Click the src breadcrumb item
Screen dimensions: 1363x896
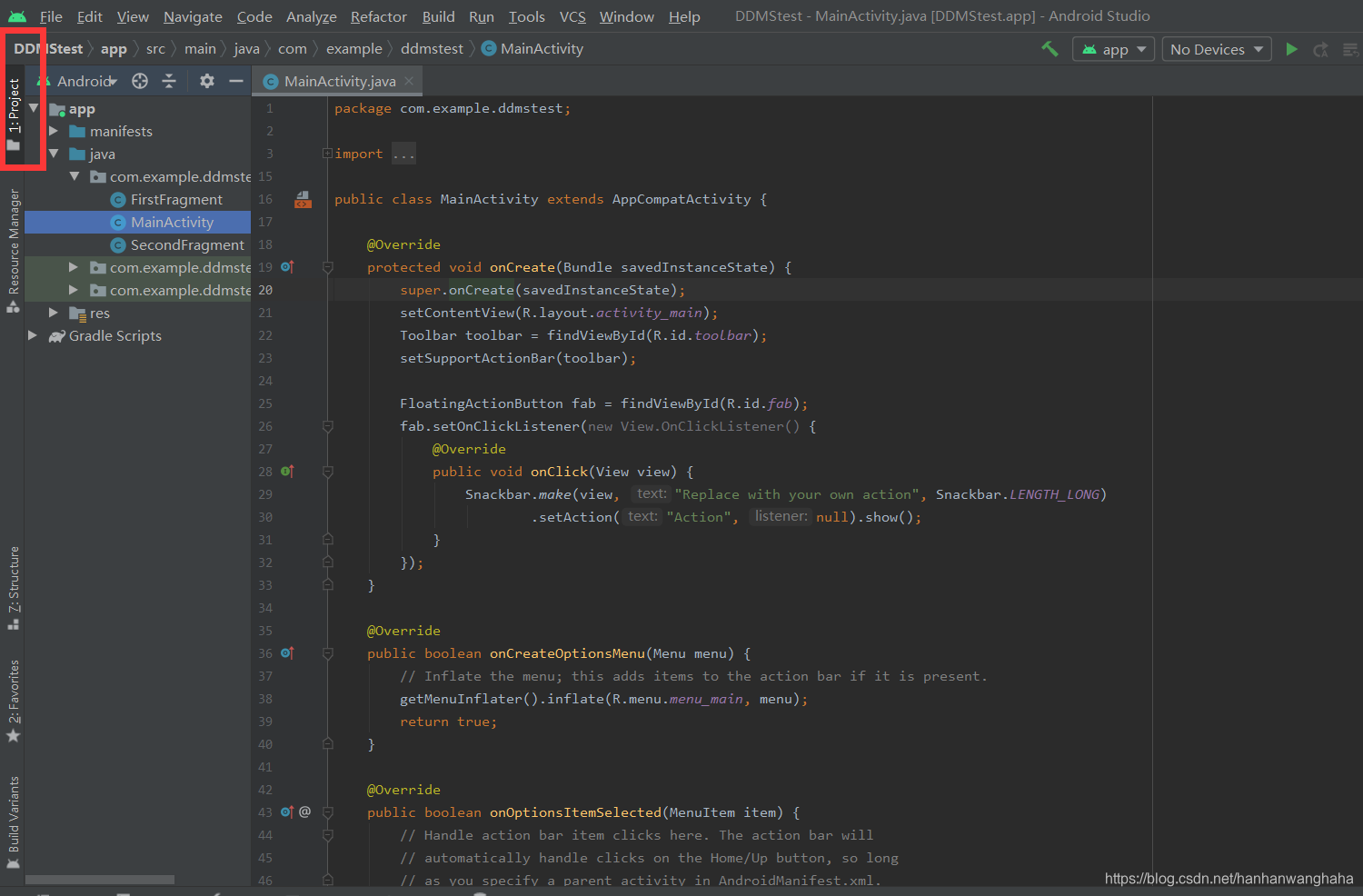[x=155, y=49]
